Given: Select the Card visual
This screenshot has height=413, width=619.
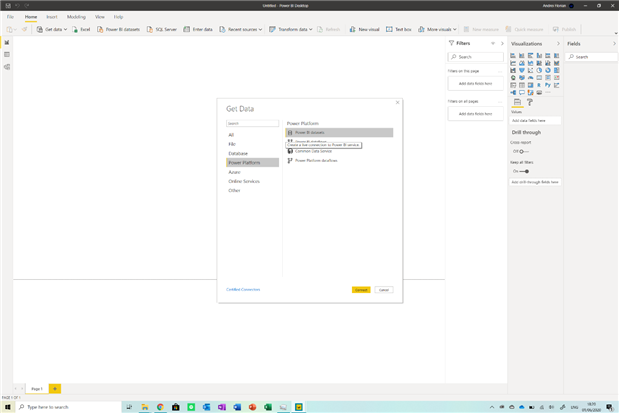Looking at the screenshot, I should (x=539, y=78).
